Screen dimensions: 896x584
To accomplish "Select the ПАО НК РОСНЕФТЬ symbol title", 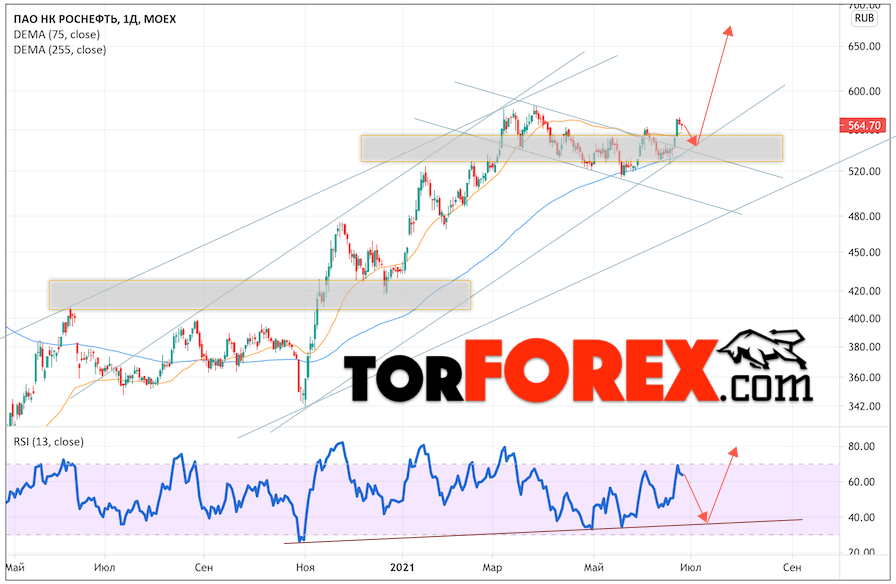I will 67,19.
